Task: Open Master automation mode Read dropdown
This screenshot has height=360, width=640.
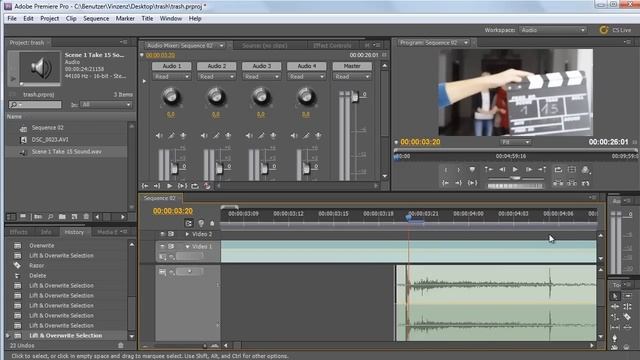Action: coord(352,76)
